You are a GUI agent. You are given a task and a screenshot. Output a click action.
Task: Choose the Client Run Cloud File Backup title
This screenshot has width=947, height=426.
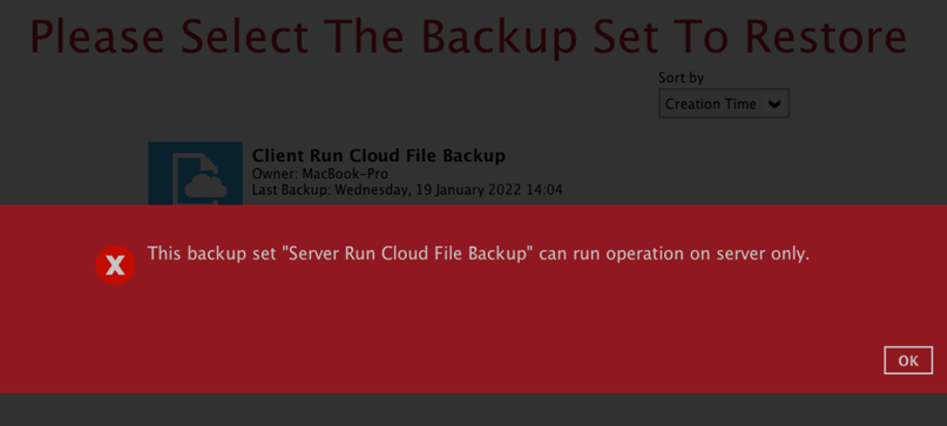coord(378,156)
